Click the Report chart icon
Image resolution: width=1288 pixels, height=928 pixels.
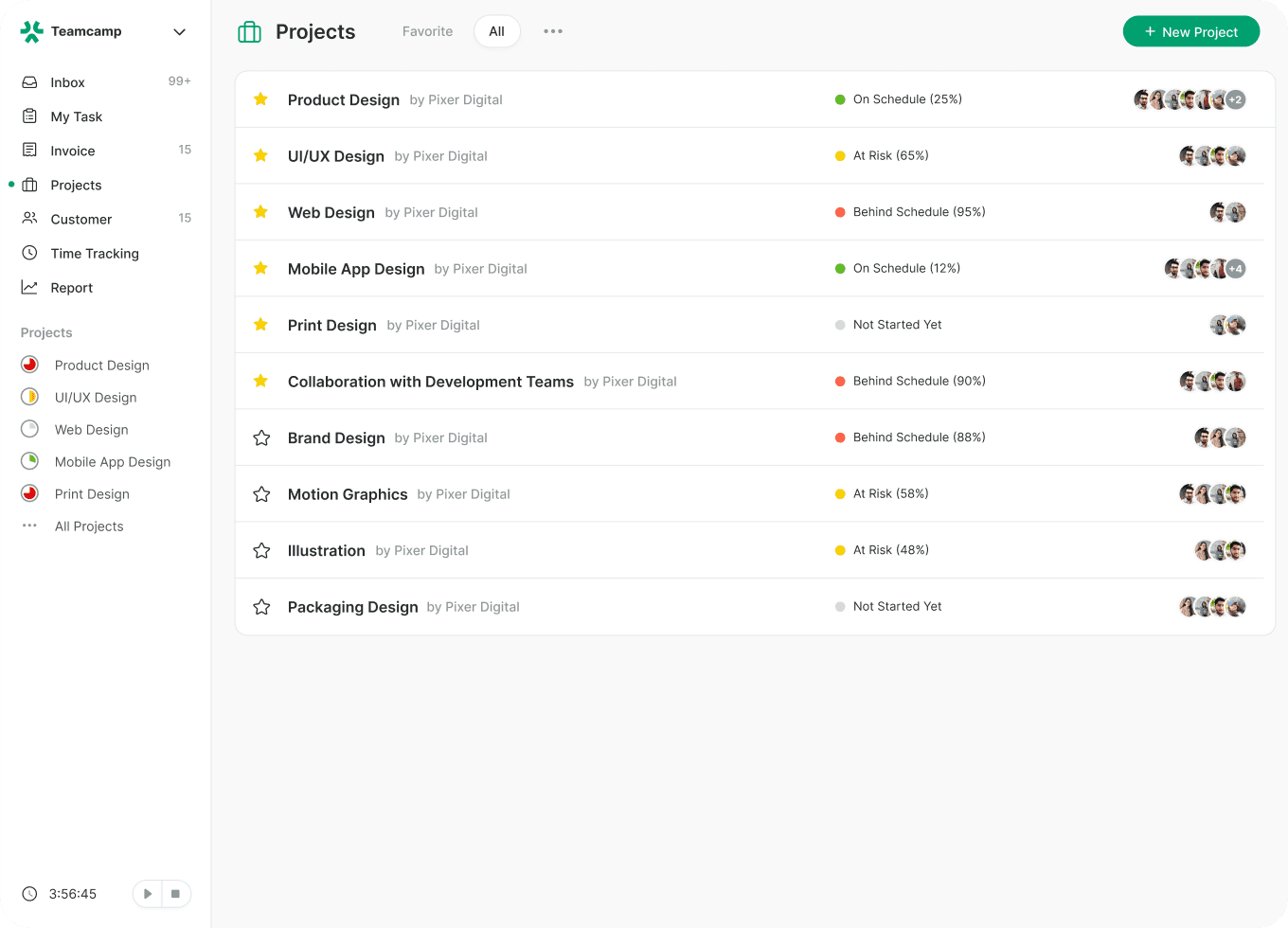click(30, 287)
